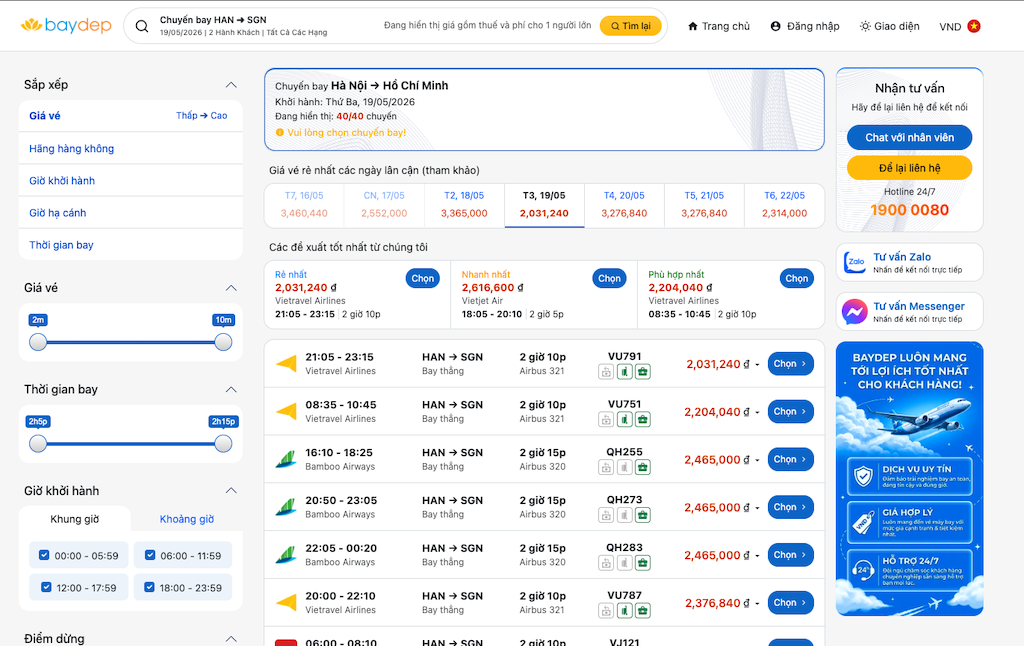Click the carry-on bag icon for QH255
The height and width of the screenshot is (646, 1024).
[x=643, y=467]
